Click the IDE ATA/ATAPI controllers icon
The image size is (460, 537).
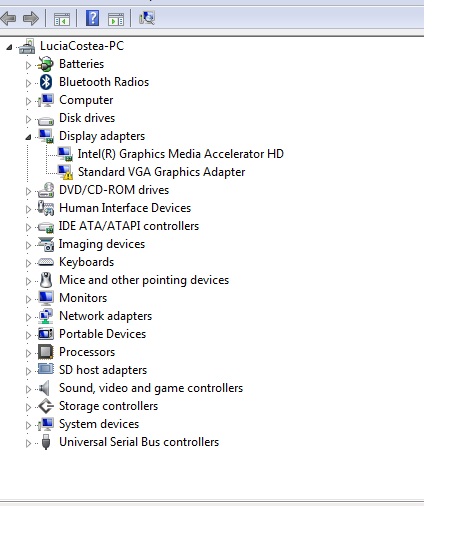[x=46, y=227]
